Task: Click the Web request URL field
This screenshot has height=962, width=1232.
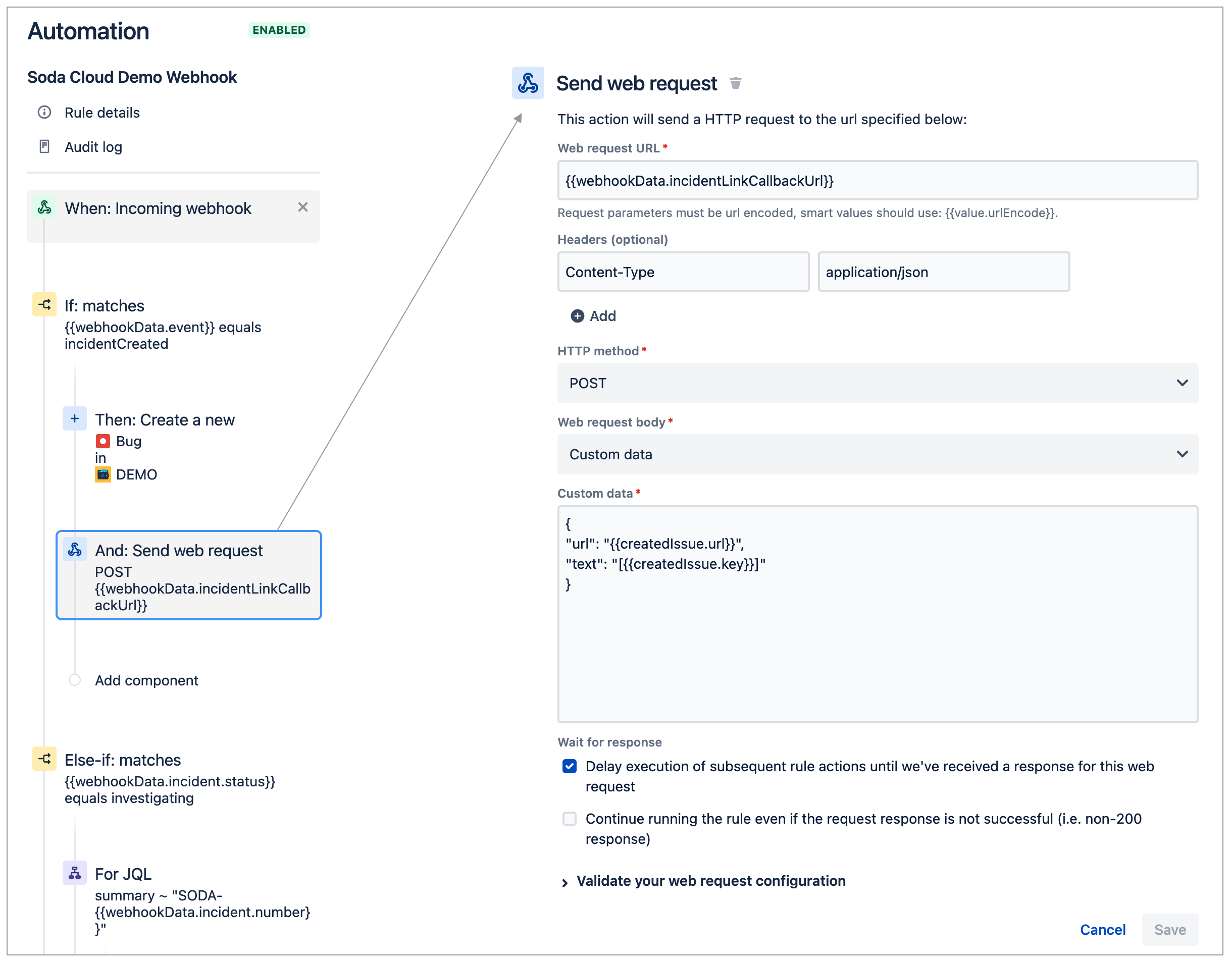Action: (877, 181)
